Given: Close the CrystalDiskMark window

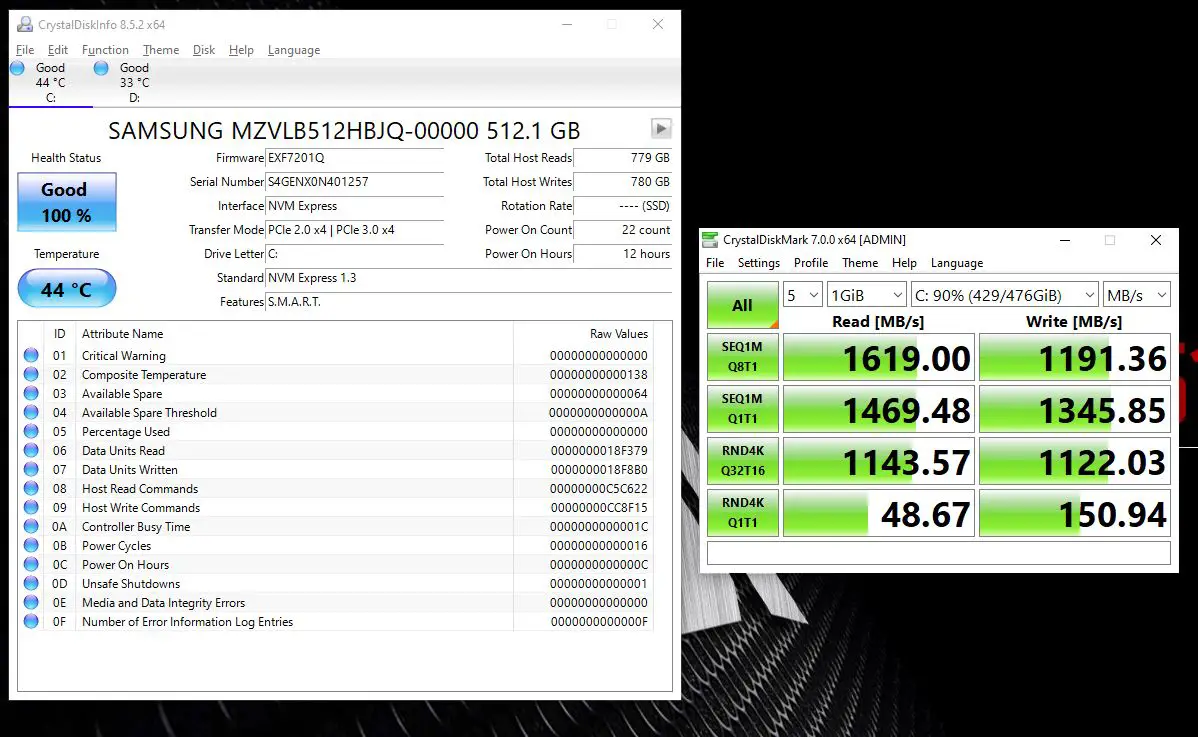Looking at the screenshot, I should click(1156, 240).
